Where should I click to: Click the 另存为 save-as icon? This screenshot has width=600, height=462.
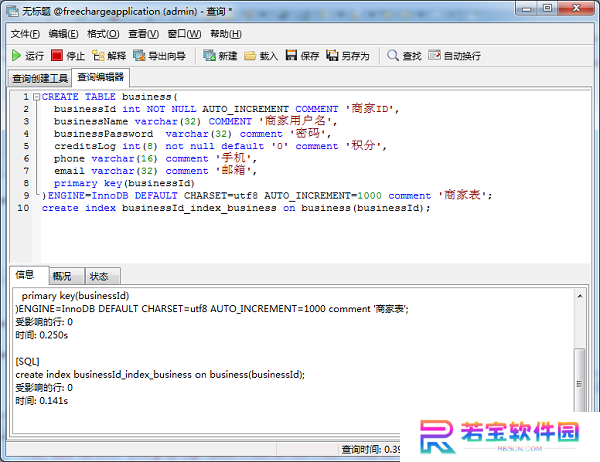(x=332, y=56)
